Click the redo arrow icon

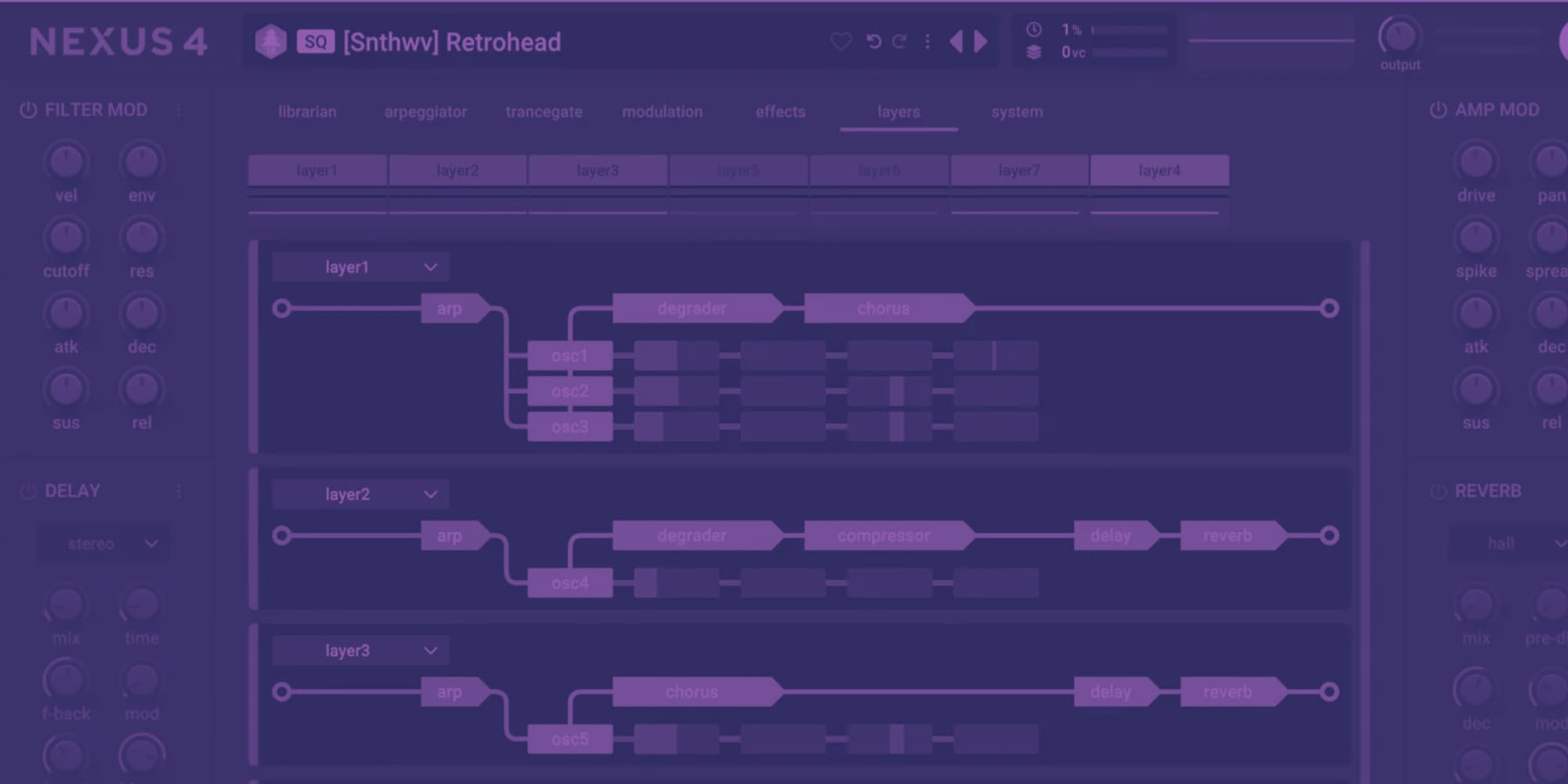899,41
